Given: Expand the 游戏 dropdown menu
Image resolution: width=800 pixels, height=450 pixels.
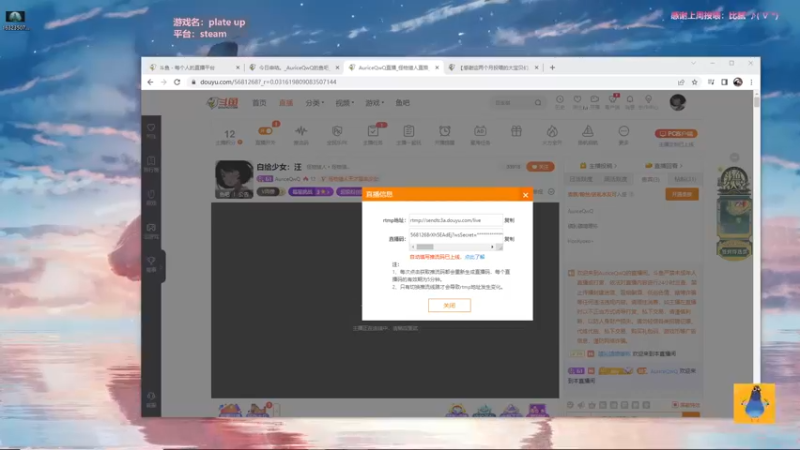Looking at the screenshot, I should pos(374,103).
